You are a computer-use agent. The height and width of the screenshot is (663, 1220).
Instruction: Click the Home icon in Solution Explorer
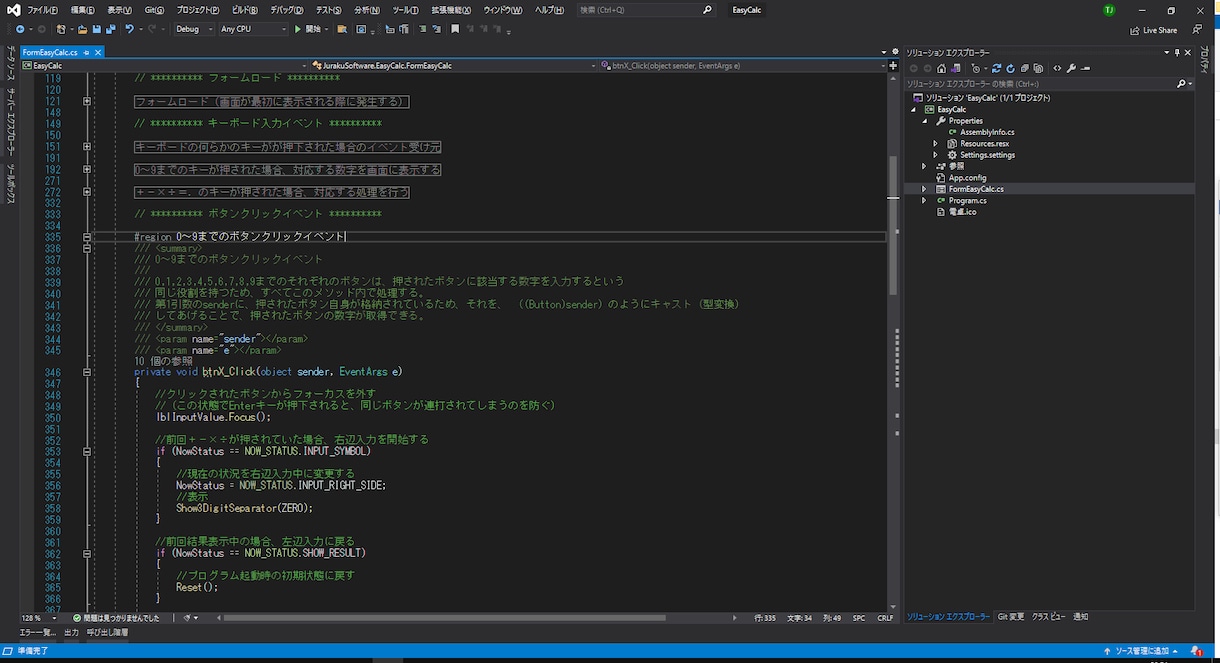pyautogui.click(x=941, y=68)
